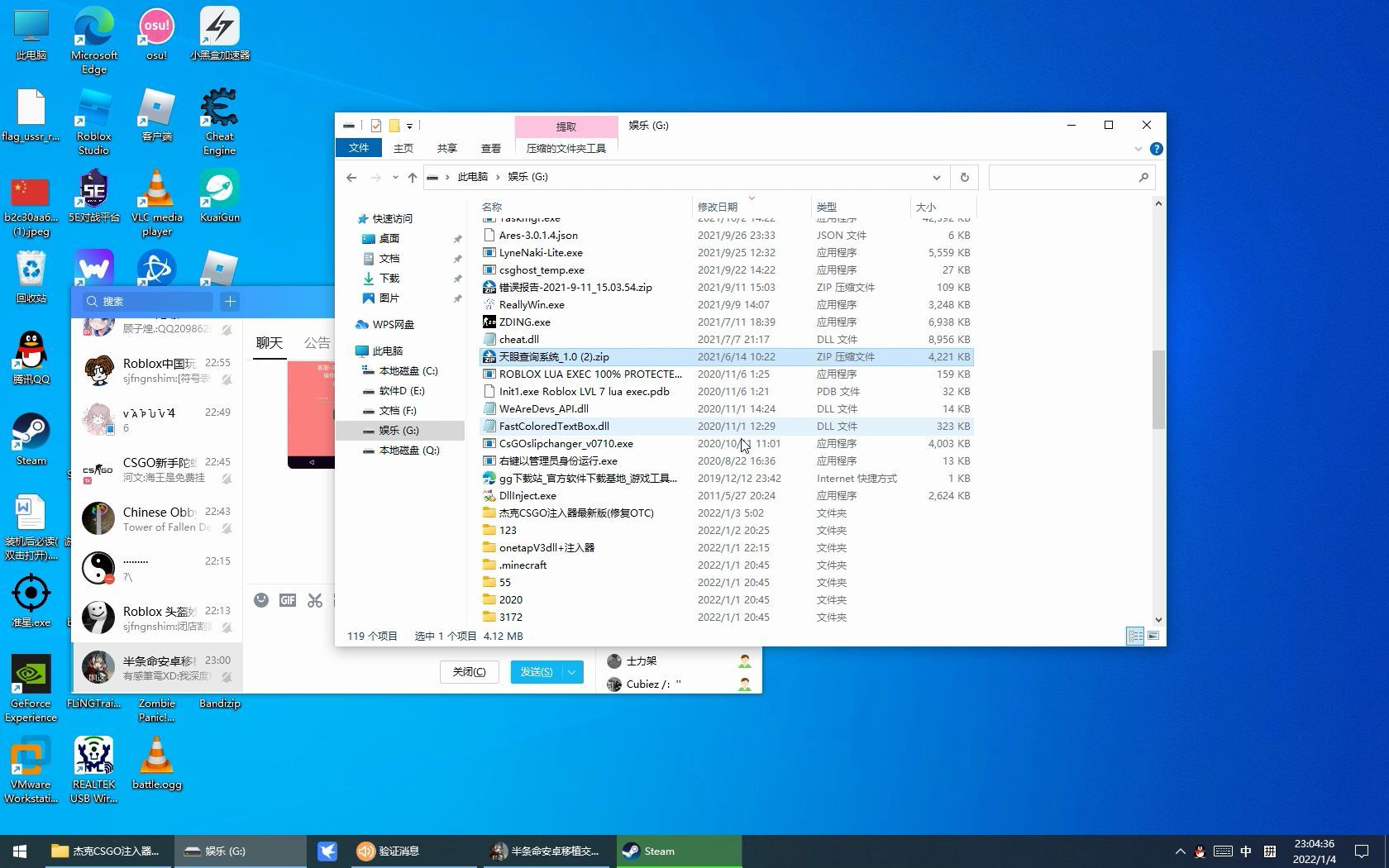Select cheat.dll file row

726,339
